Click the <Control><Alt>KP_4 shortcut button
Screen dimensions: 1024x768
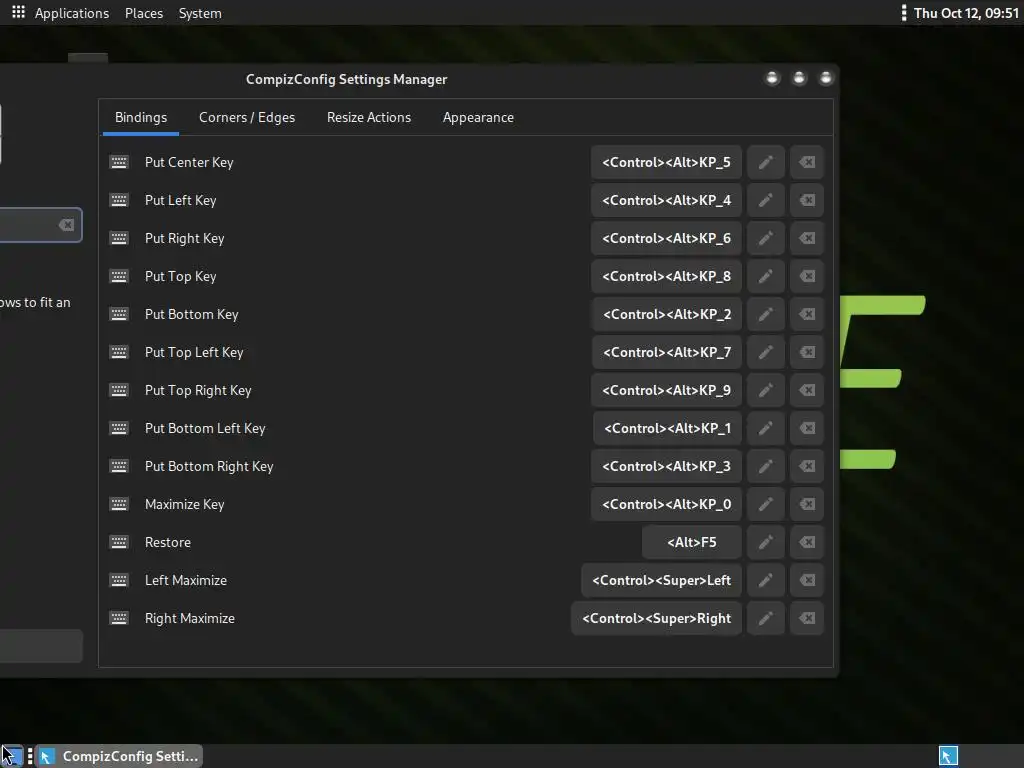666,200
